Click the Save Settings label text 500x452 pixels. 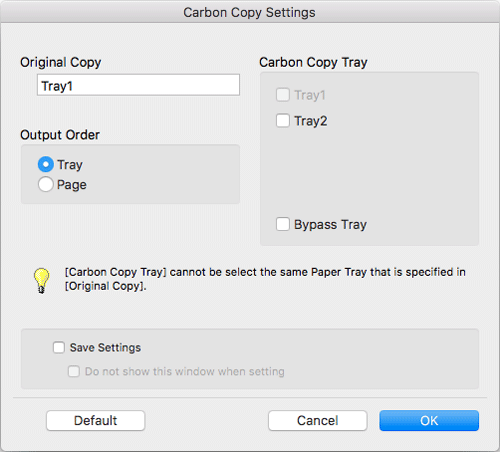(x=105, y=348)
